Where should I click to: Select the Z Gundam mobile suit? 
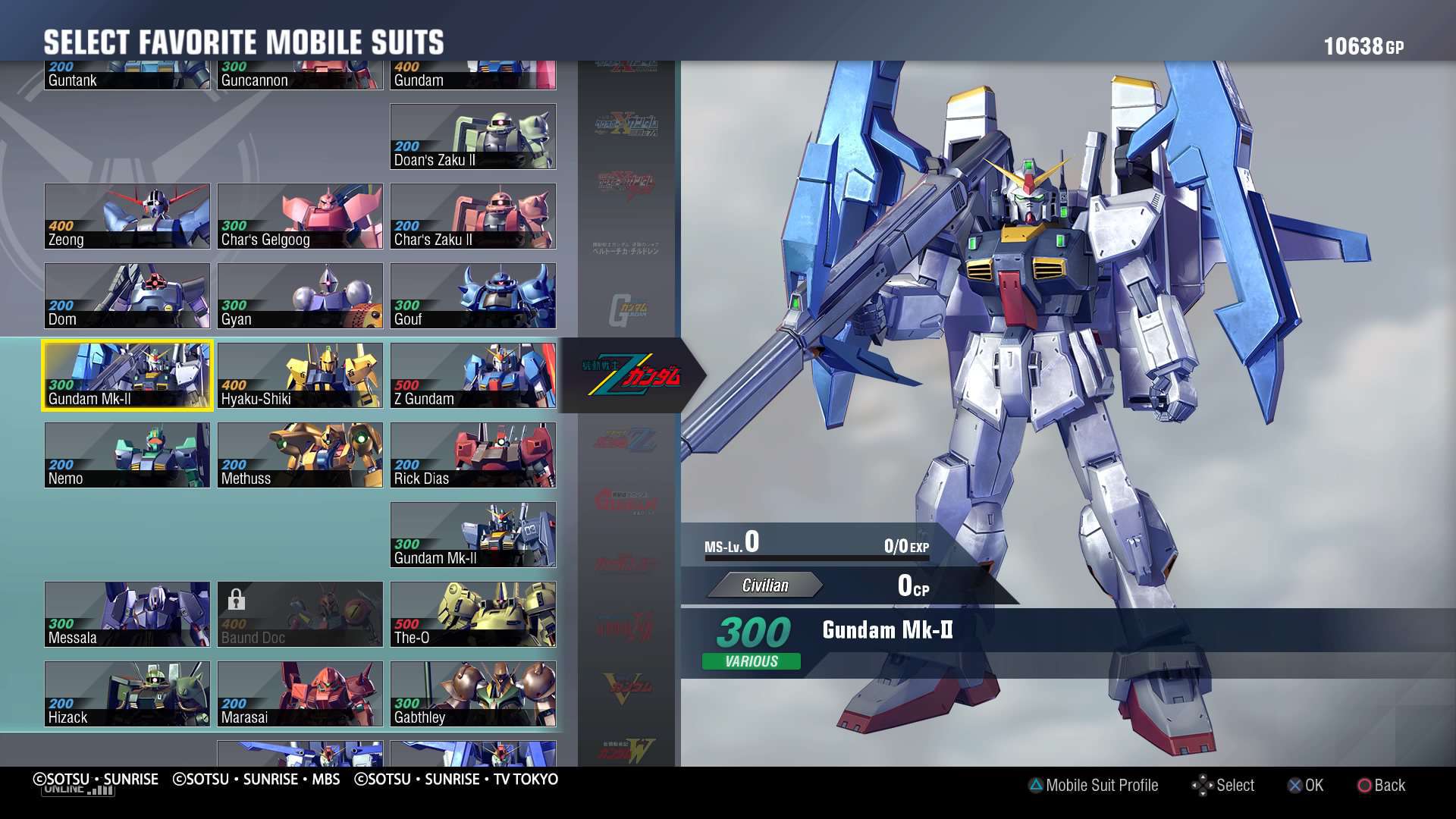tap(473, 375)
